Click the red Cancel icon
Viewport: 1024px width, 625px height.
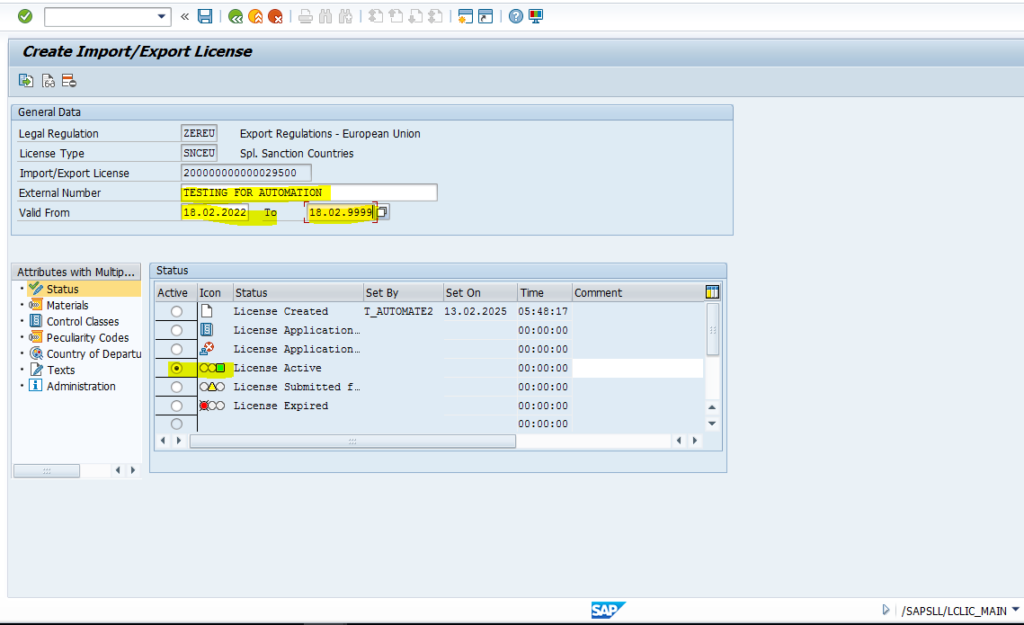click(275, 17)
